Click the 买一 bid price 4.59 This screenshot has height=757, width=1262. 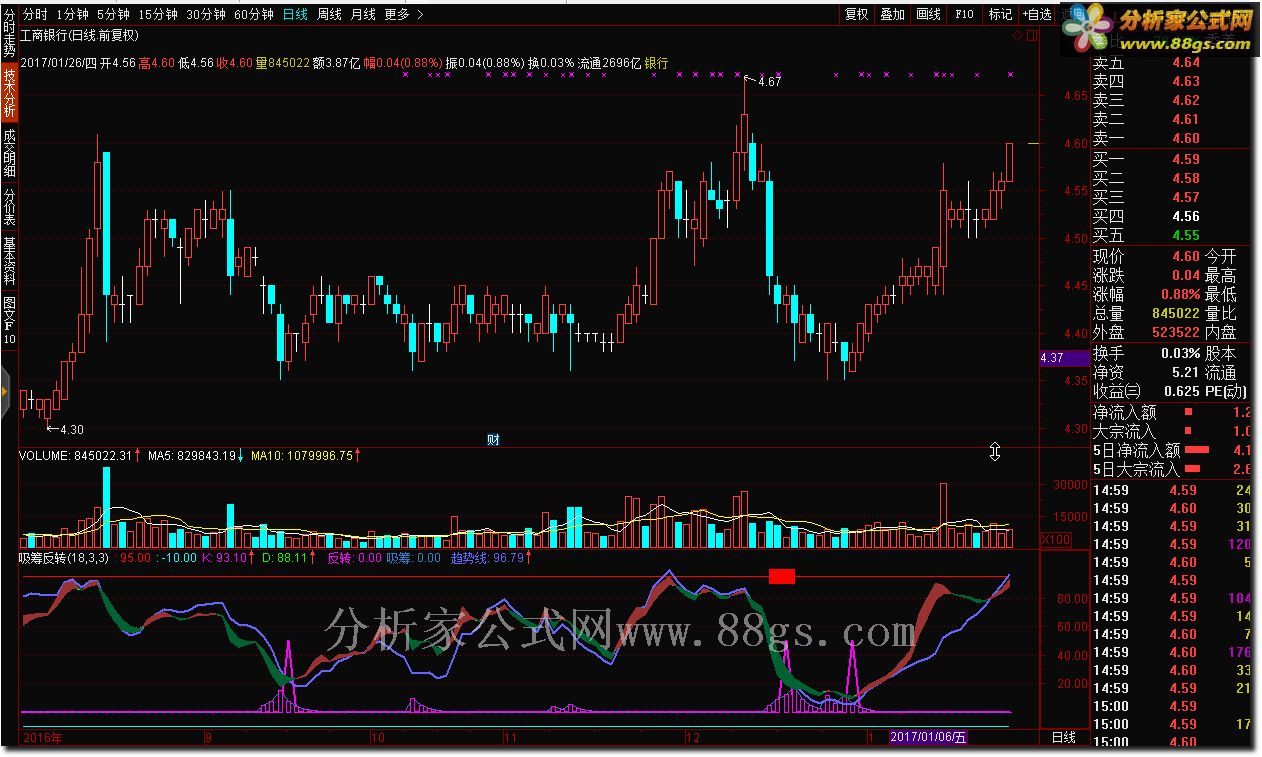[x=1185, y=159]
